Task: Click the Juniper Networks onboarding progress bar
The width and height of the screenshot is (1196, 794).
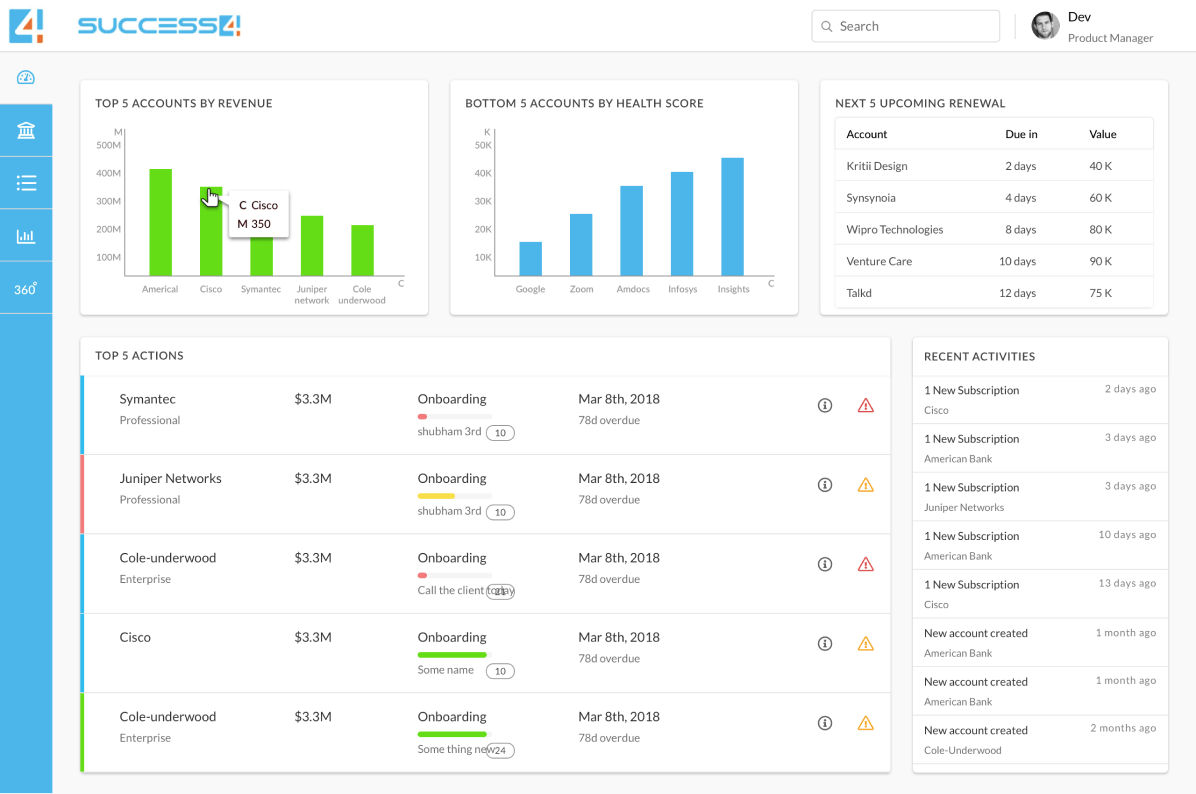Action: 454,496
